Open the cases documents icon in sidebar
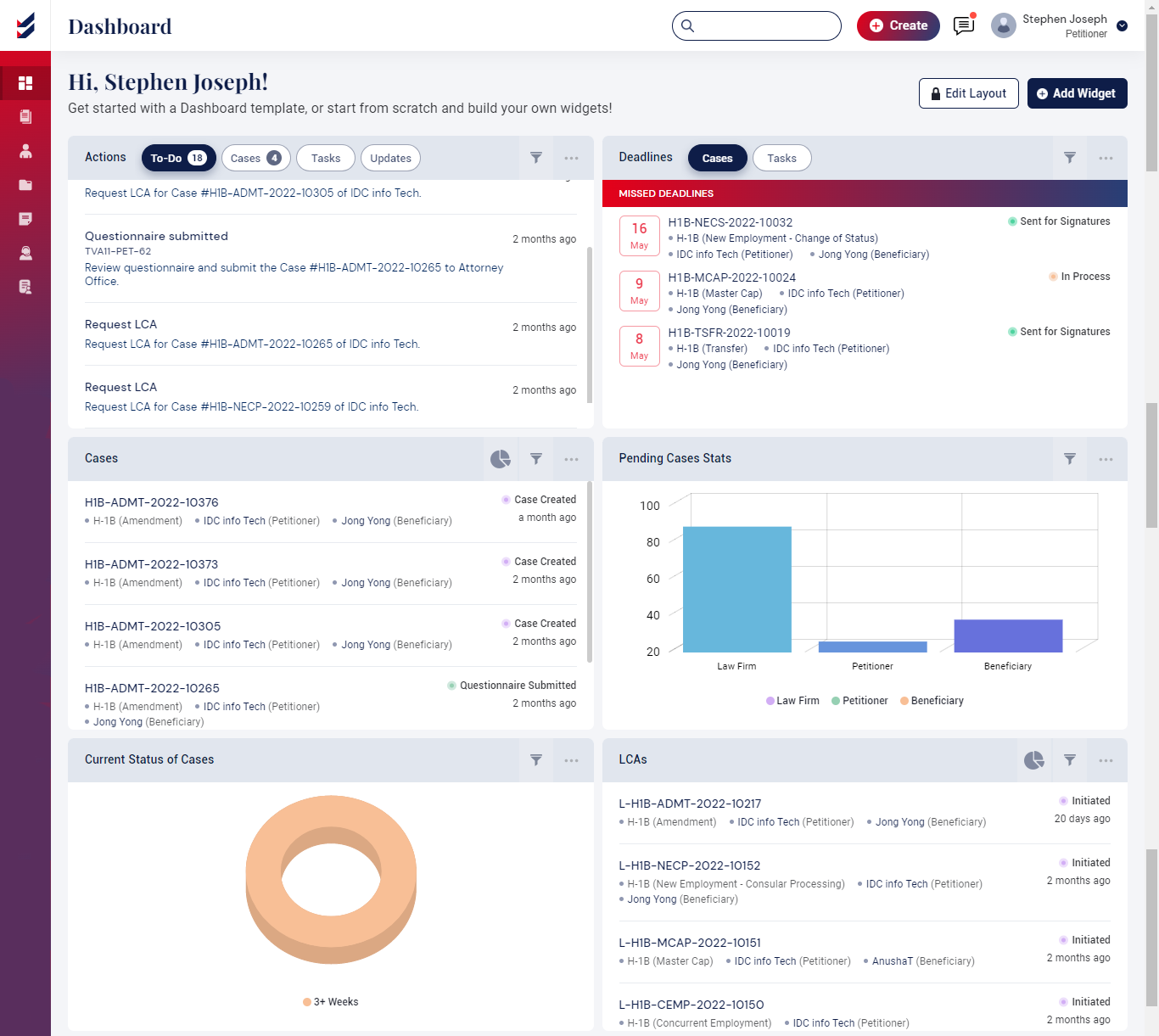The width and height of the screenshot is (1159, 1036). [x=25, y=116]
